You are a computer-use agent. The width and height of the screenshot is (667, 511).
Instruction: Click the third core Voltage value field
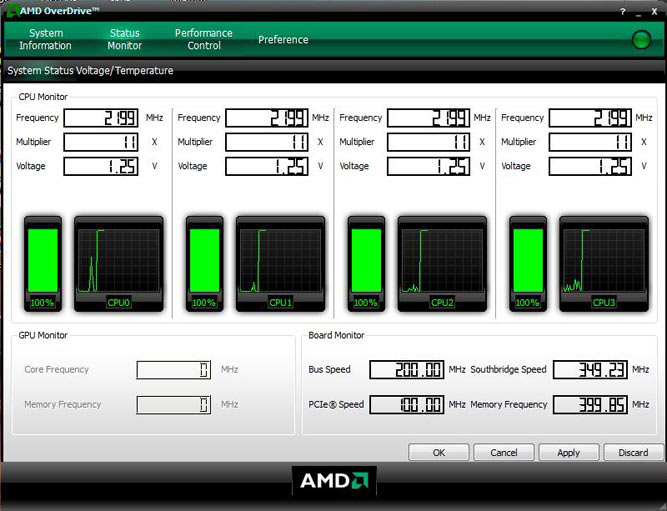click(x=428, y=166)
